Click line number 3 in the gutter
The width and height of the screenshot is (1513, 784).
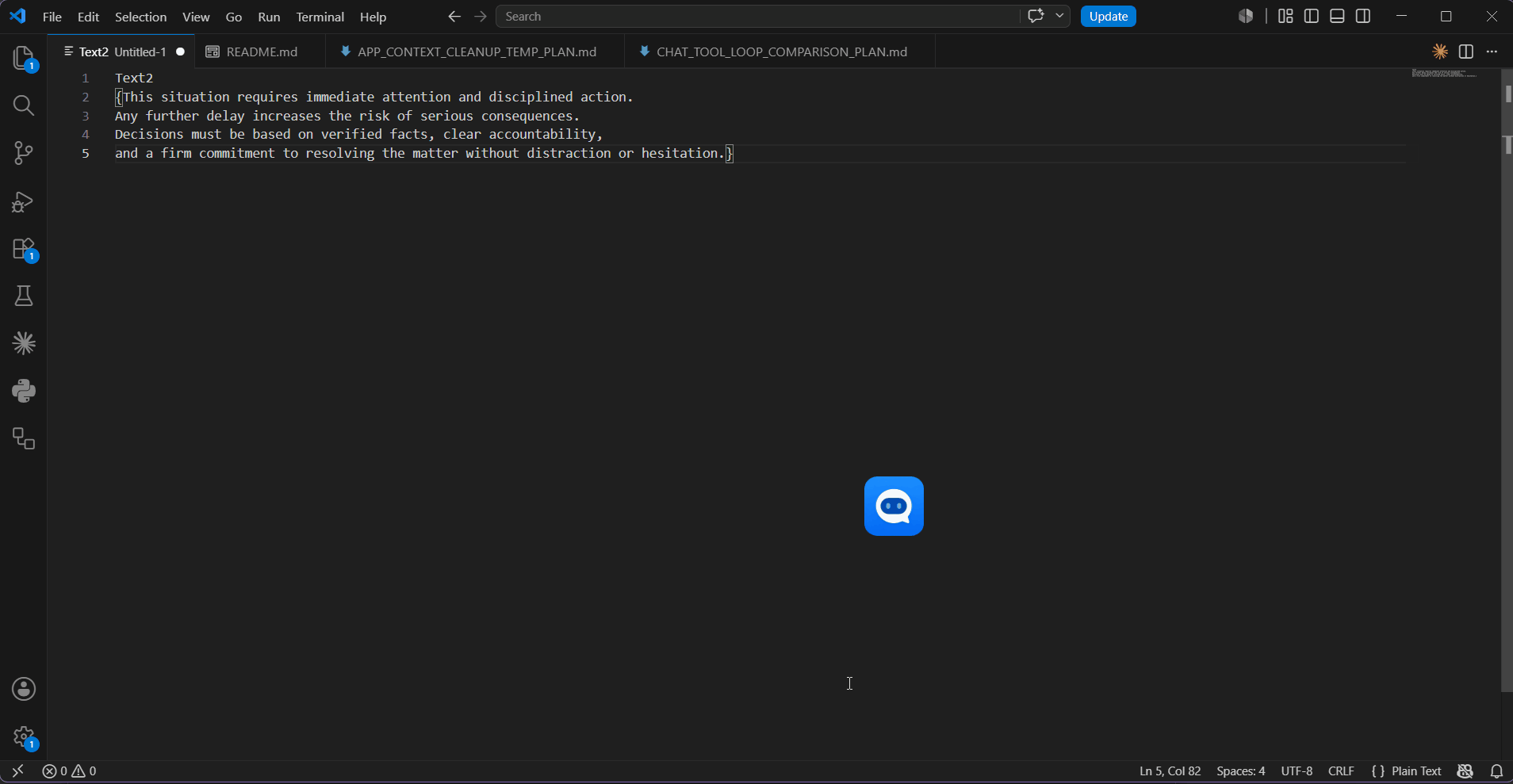tap(86, 116)
